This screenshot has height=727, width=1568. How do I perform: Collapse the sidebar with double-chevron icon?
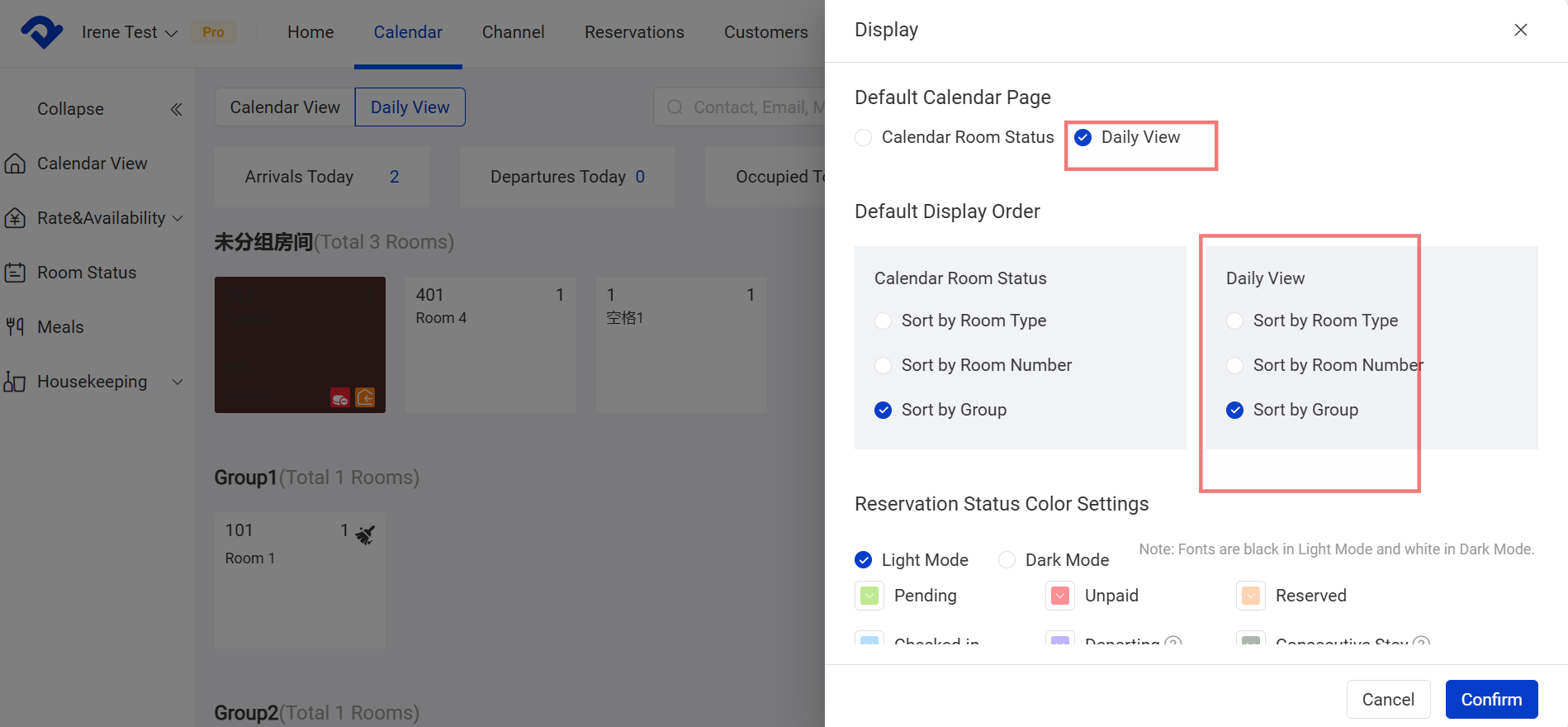pyautogui.click(x=176, y=109)
